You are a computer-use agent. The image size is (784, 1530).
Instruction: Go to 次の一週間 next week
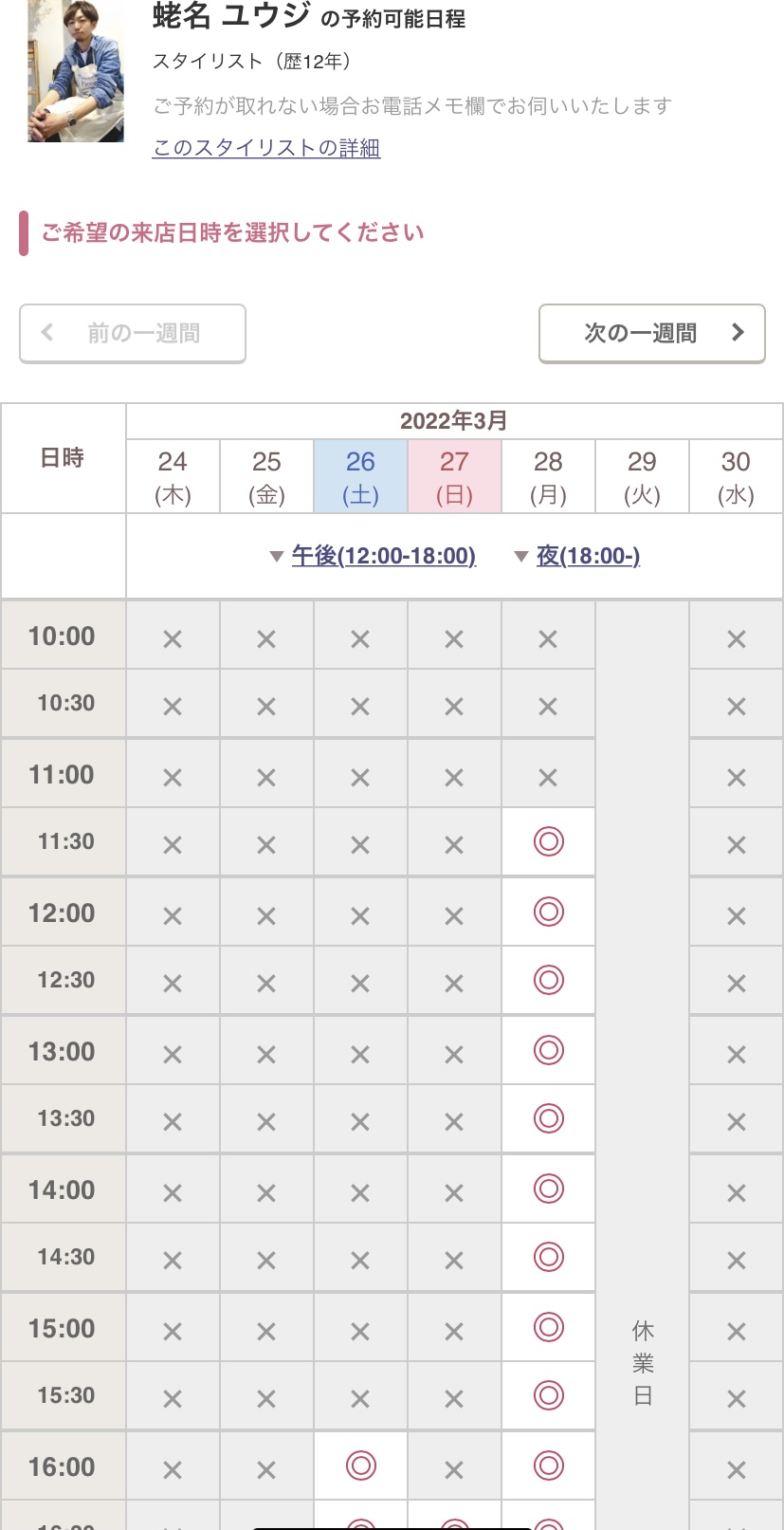pos(652,333)
